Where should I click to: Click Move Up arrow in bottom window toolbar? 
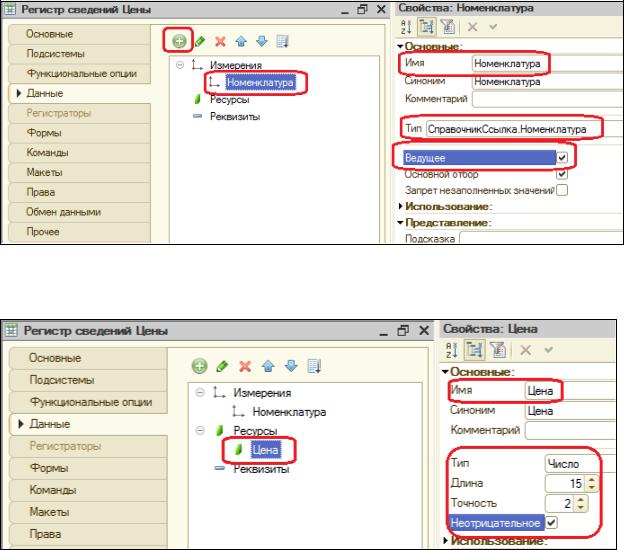(268, 366)
